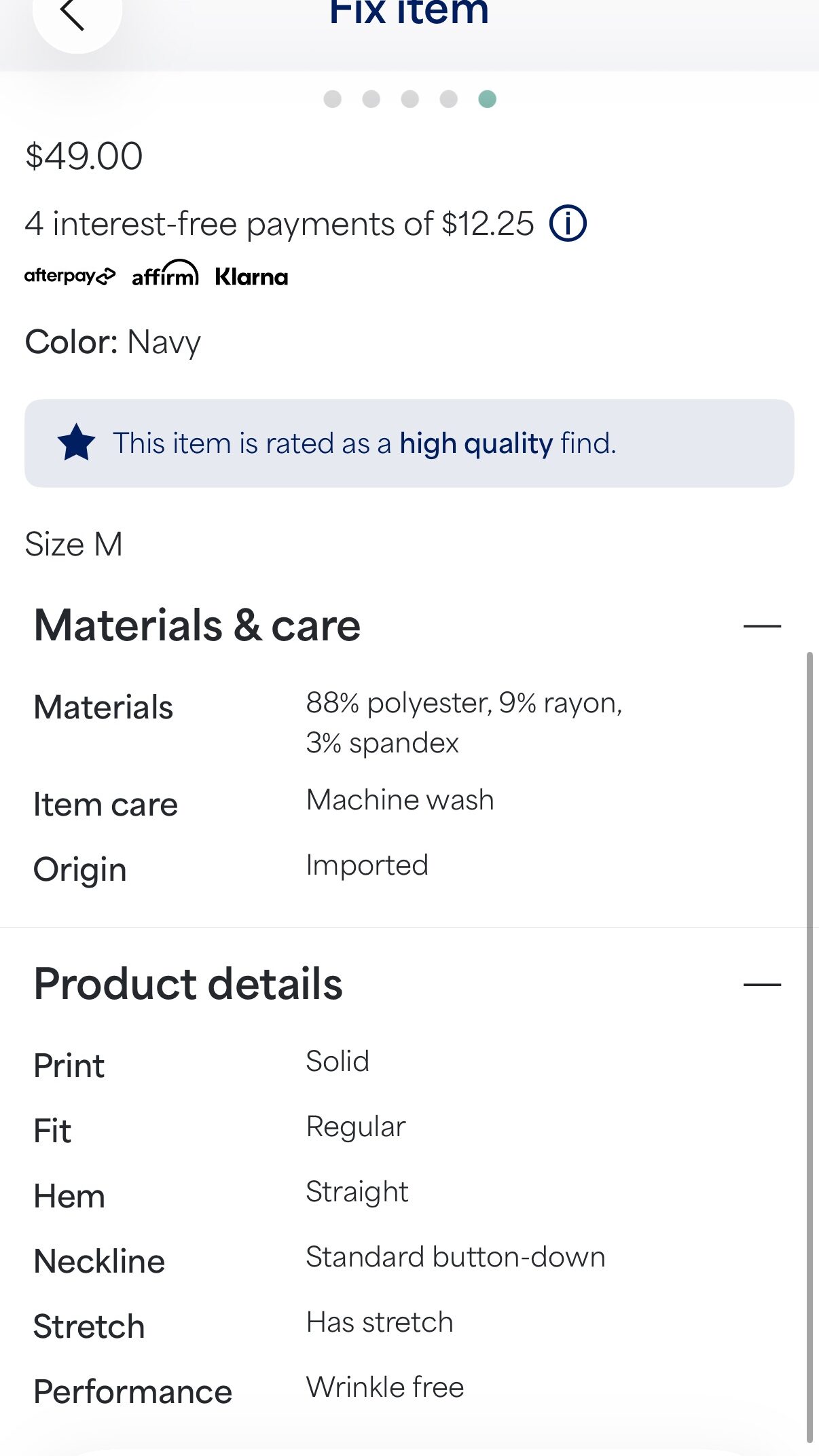Tap the interest-free payments text
819x1456 pixels.
(x=279, y=224)
